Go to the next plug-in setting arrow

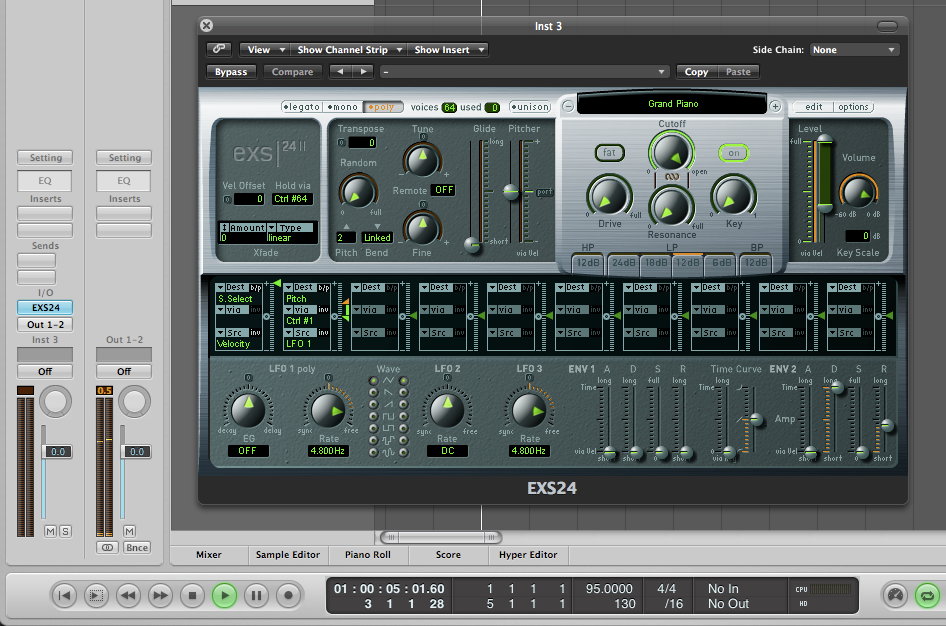pos(363,72)
